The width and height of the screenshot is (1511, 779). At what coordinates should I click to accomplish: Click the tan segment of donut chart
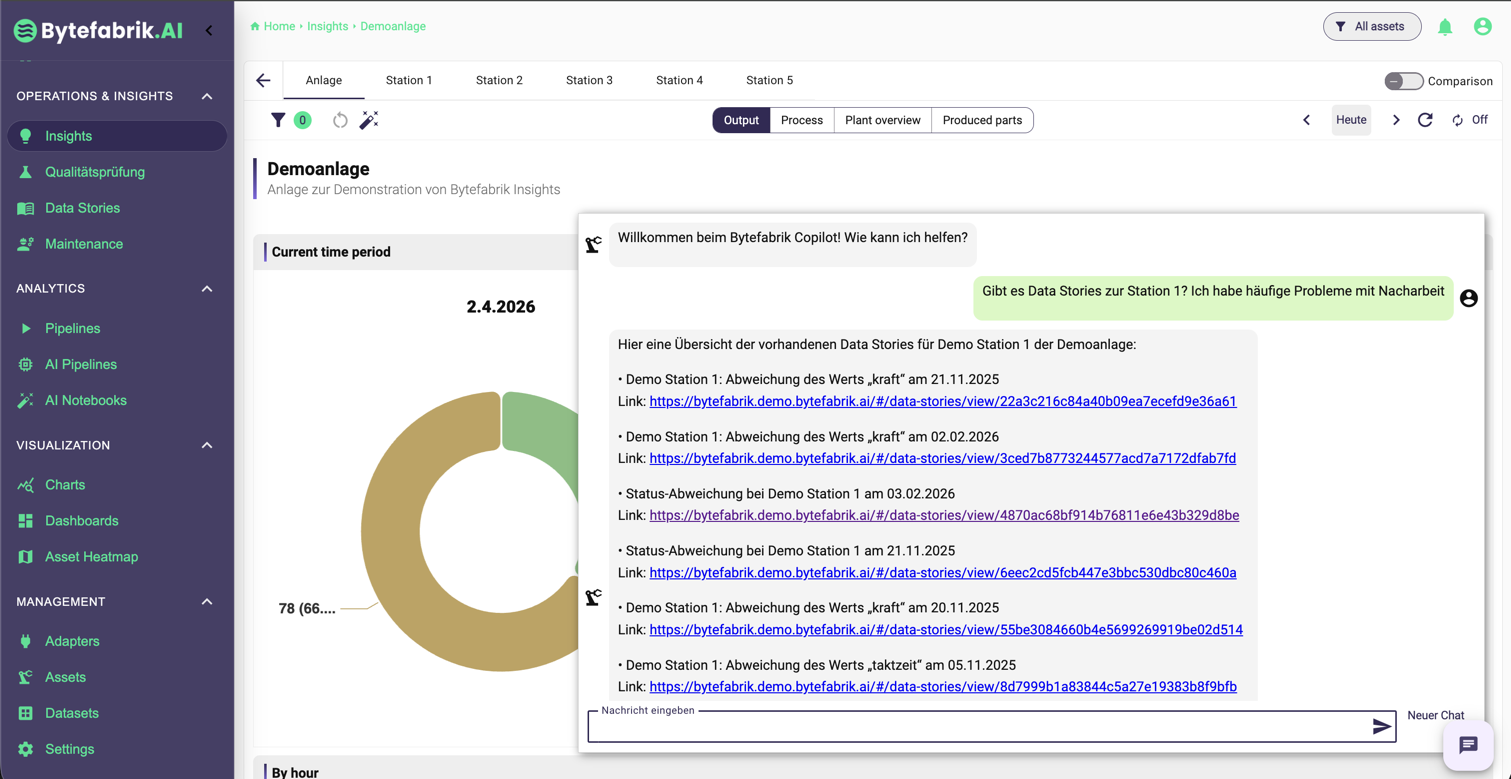(x=400, y=560)
